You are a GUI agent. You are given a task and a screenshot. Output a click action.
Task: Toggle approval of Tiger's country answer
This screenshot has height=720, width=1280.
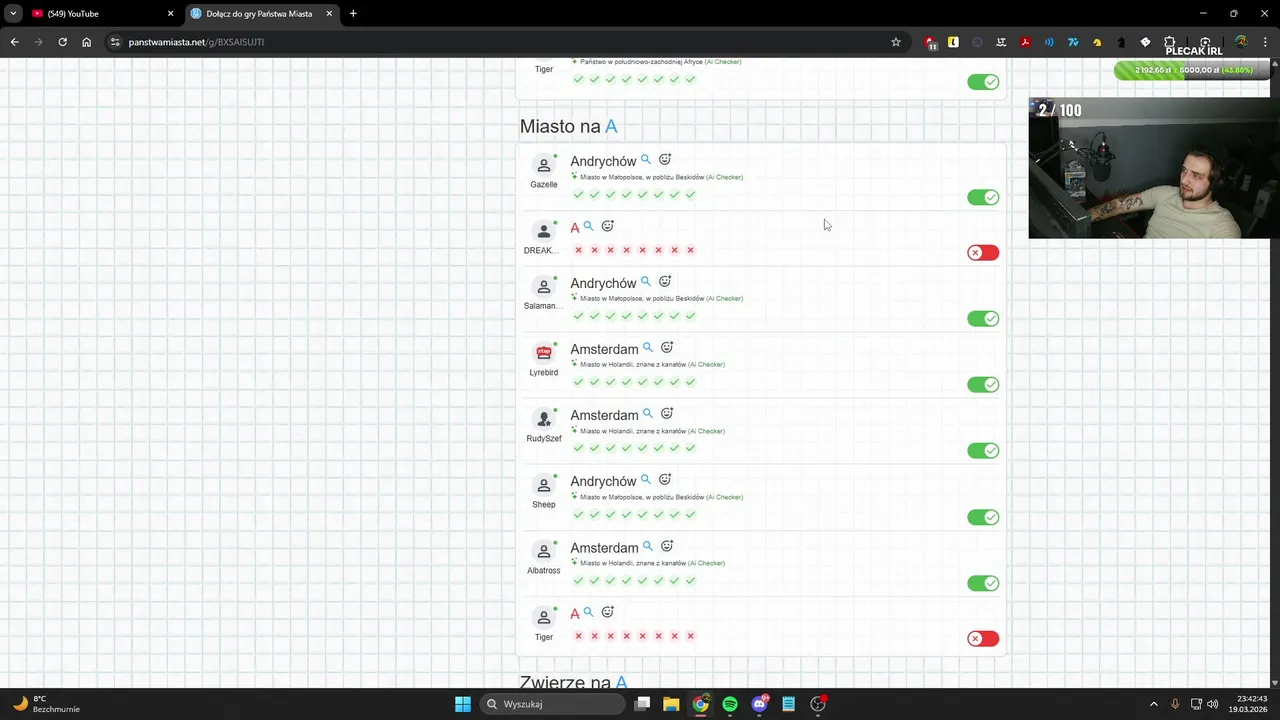[983, 82]
